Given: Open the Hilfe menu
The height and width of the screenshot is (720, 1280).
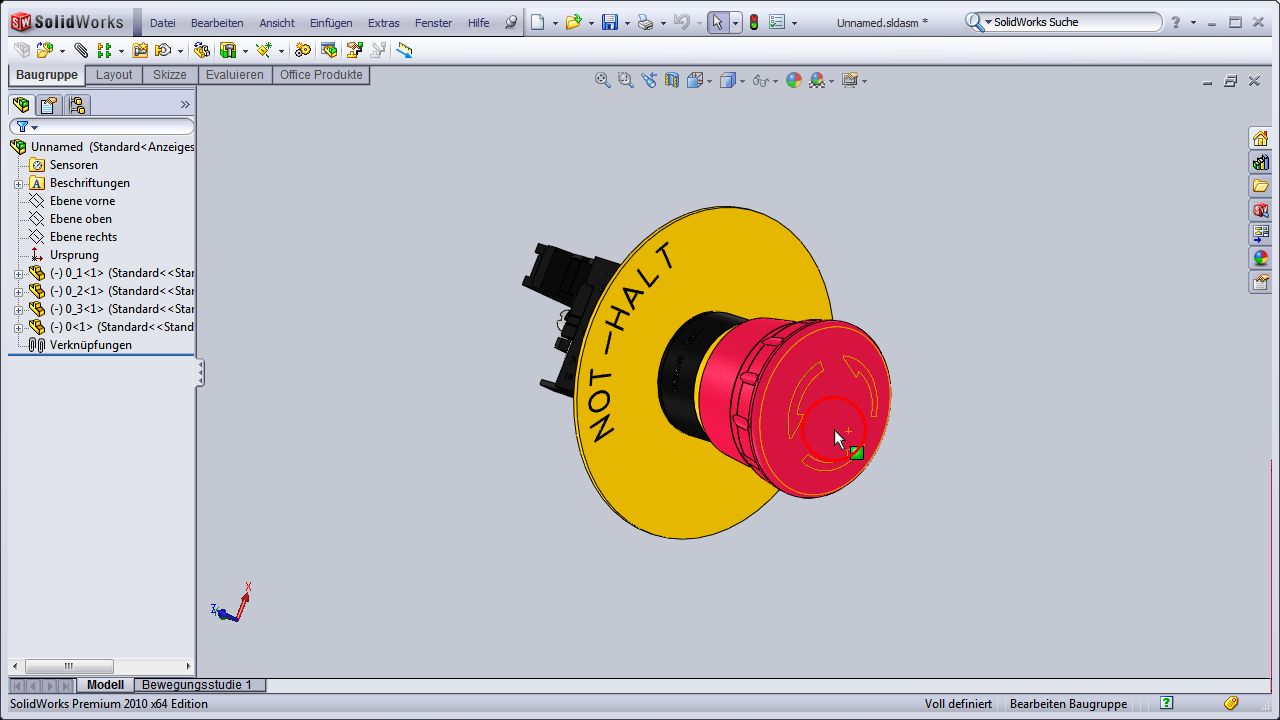Looking at the screenshot, I should 479,23.
